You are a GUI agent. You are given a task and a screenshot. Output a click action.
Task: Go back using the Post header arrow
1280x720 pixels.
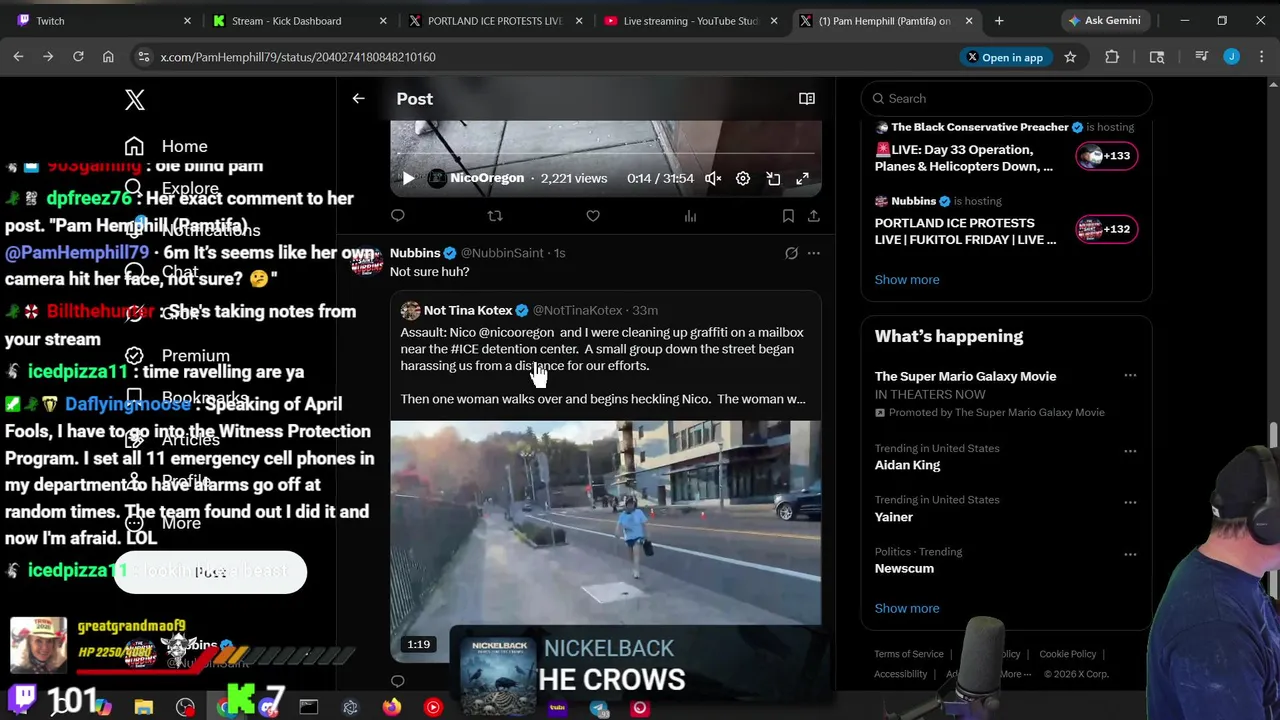tap(358, 98)
